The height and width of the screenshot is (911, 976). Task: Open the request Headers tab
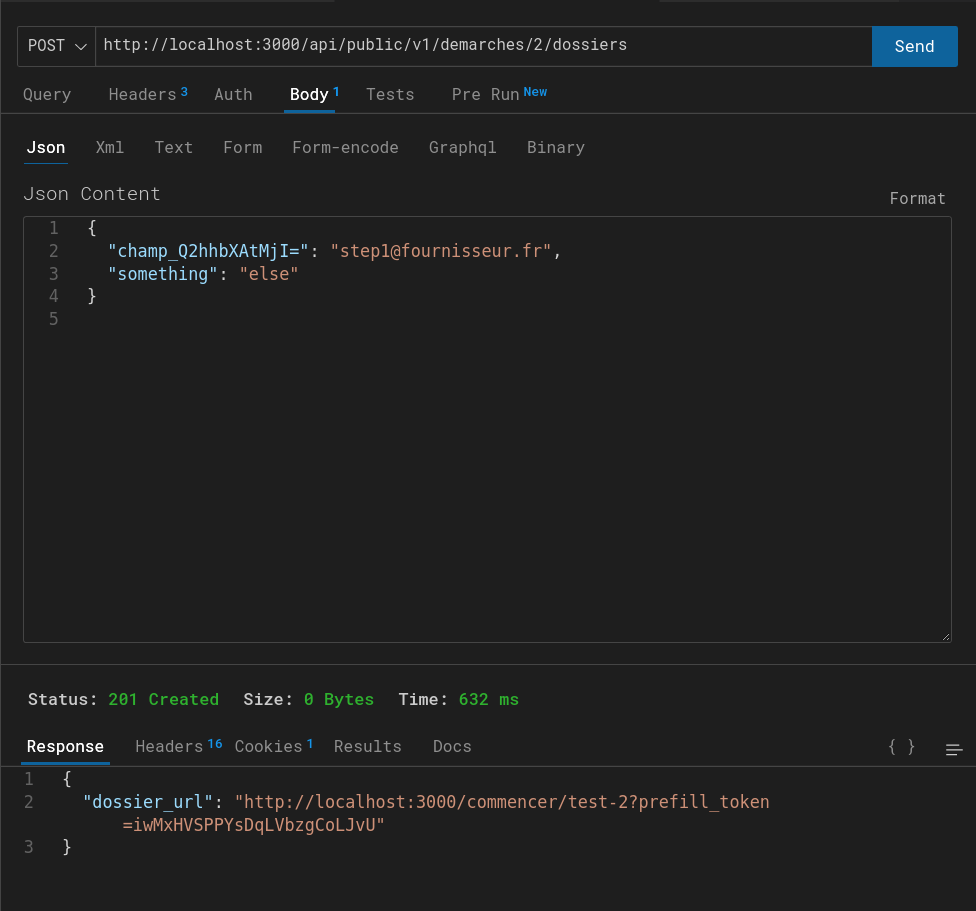pyautogui.click(x=148, y=95)
